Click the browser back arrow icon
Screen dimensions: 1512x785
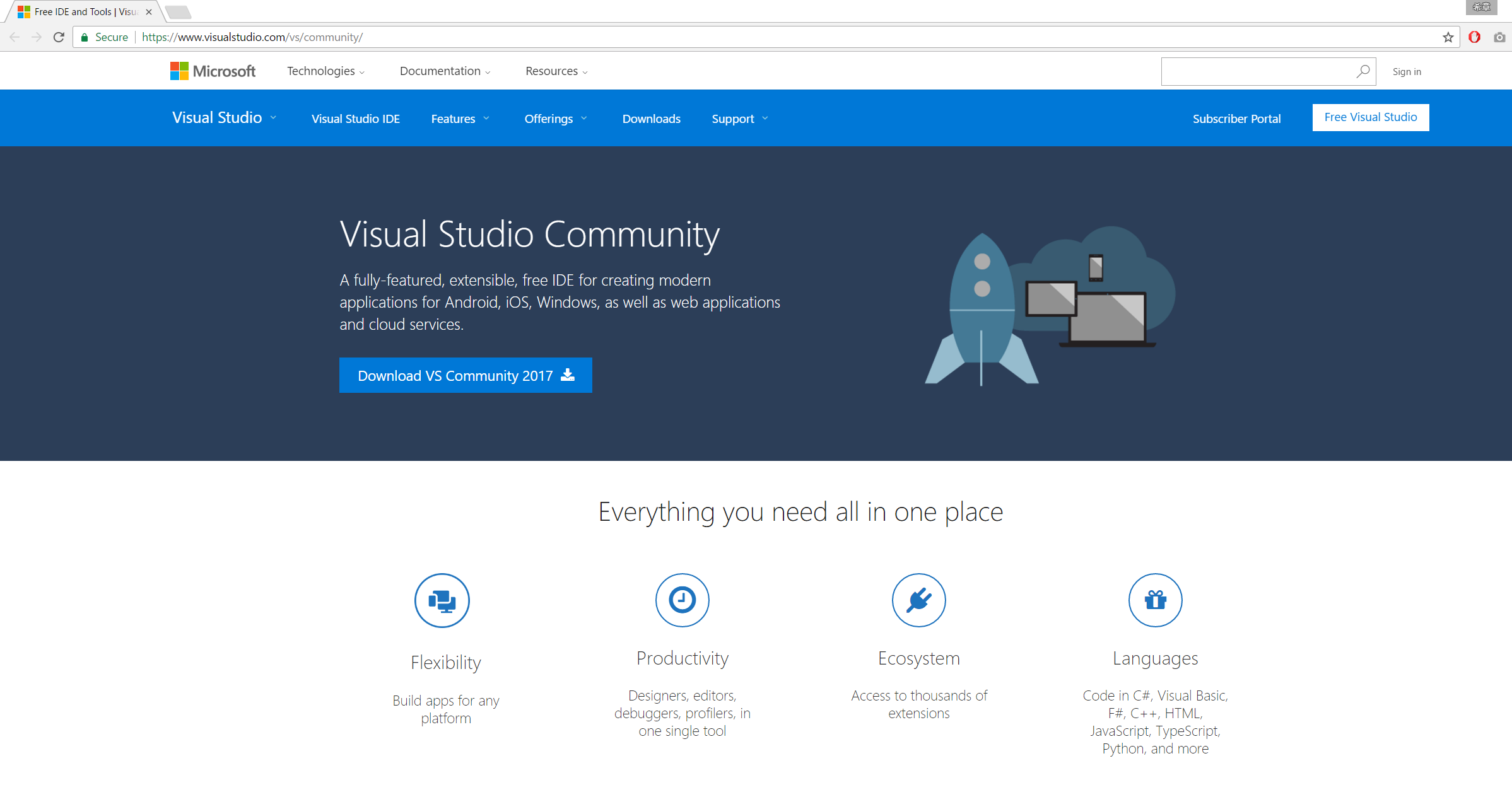(x=15, y=37)
